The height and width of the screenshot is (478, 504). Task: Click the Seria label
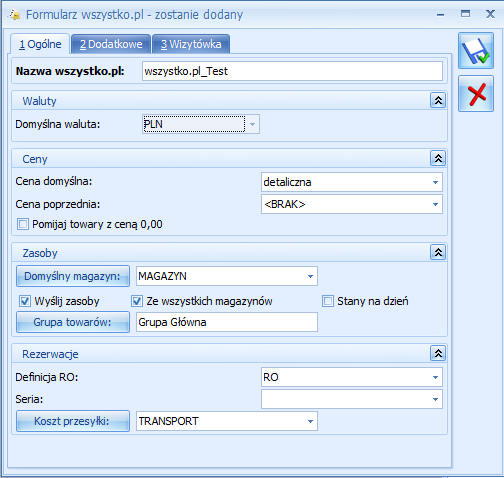(x=29, y=399)
